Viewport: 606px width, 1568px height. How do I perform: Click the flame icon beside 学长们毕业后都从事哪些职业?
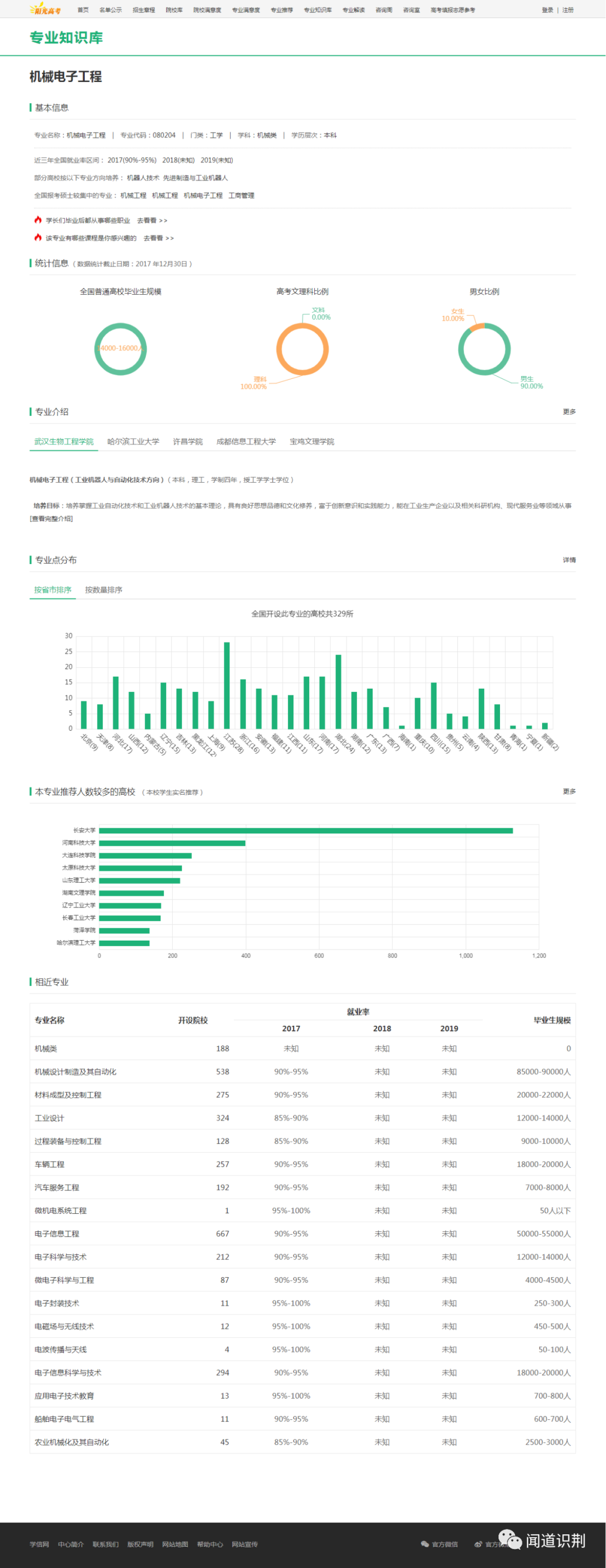[38, 220]
